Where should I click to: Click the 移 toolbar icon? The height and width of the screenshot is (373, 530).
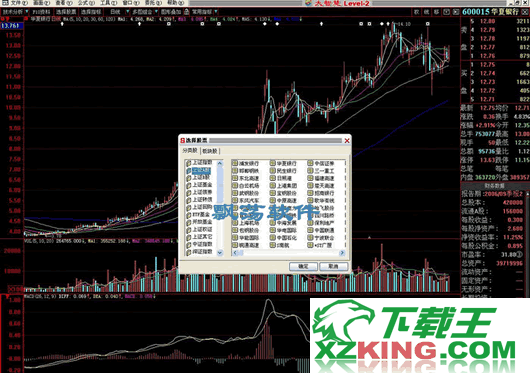coord(436,12)
